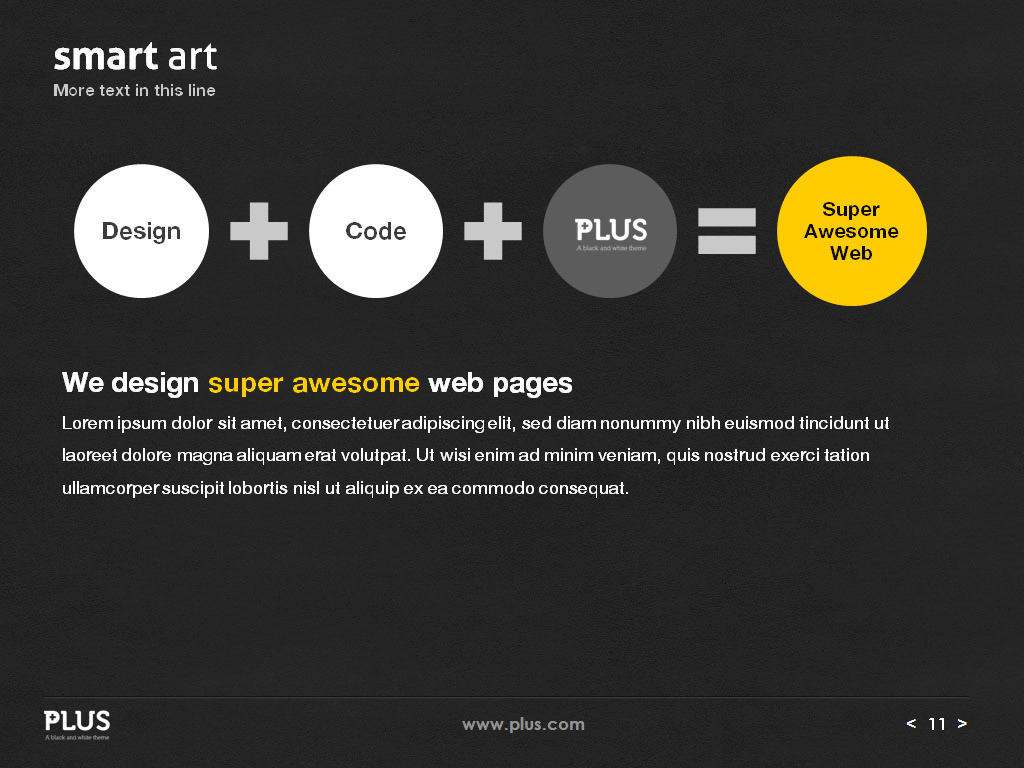
Task: Click the equals sign symbol
Action: click(x=727, y=231)
